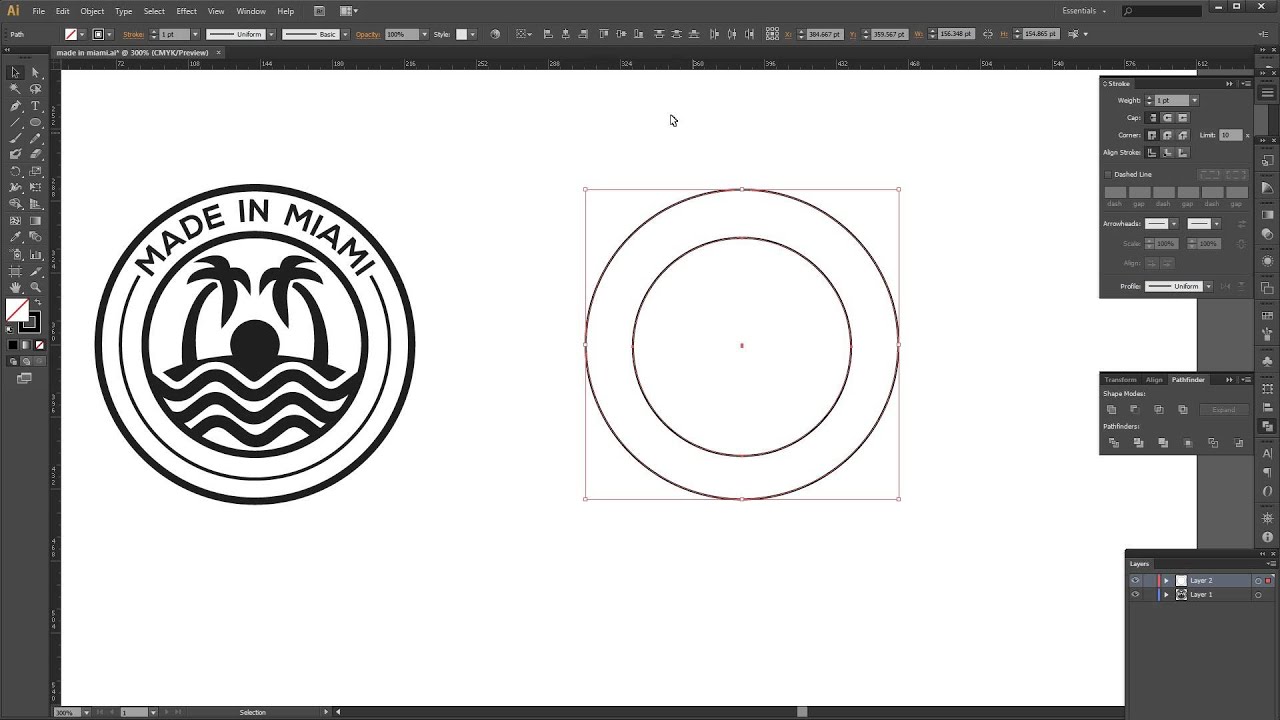The height and width of the screenshot is (720, 1280).
Task: Click the target circle for Layer 2
Action: click(1258, 580)
